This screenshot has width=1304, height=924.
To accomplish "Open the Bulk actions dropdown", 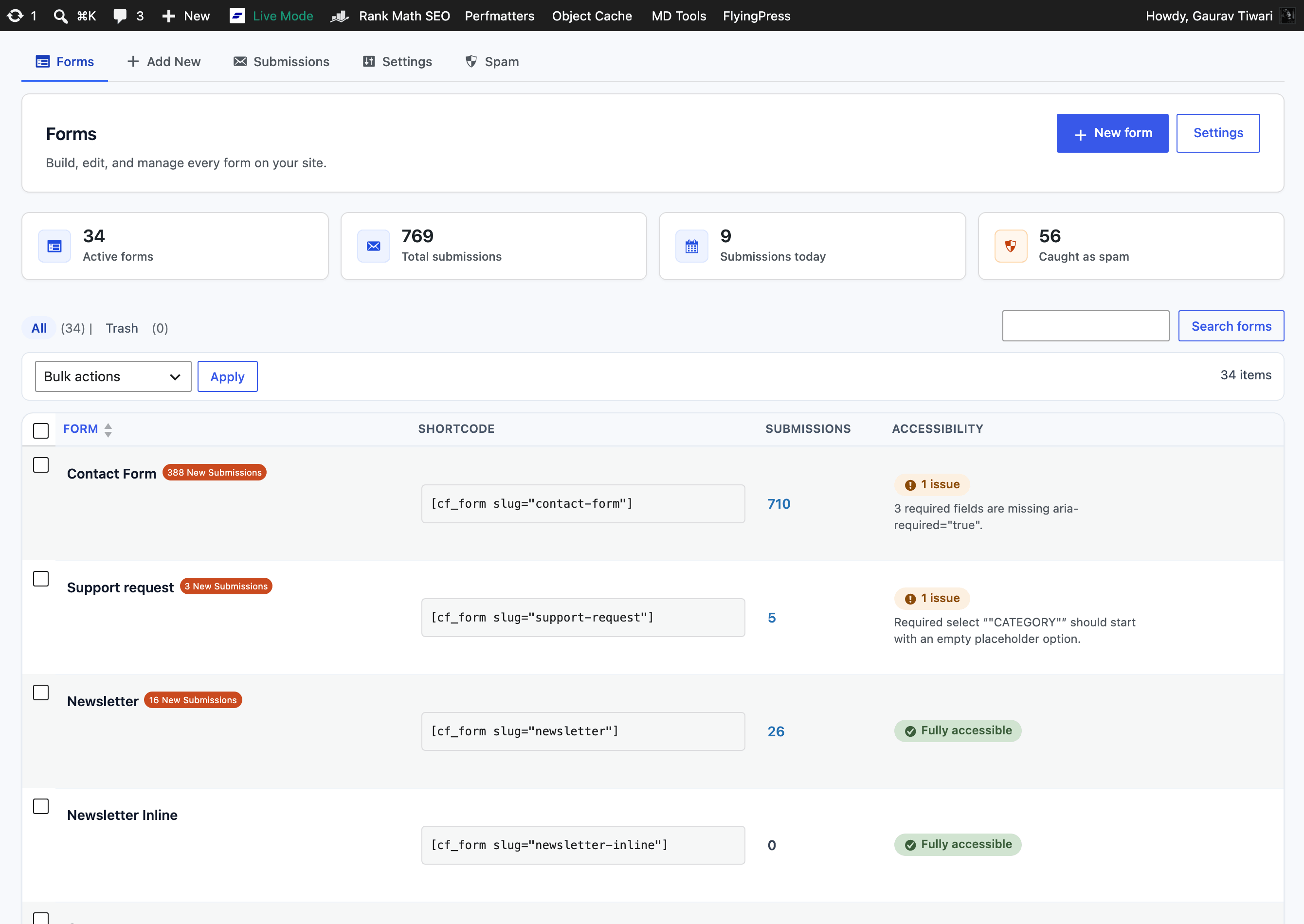I will (113, 376).
